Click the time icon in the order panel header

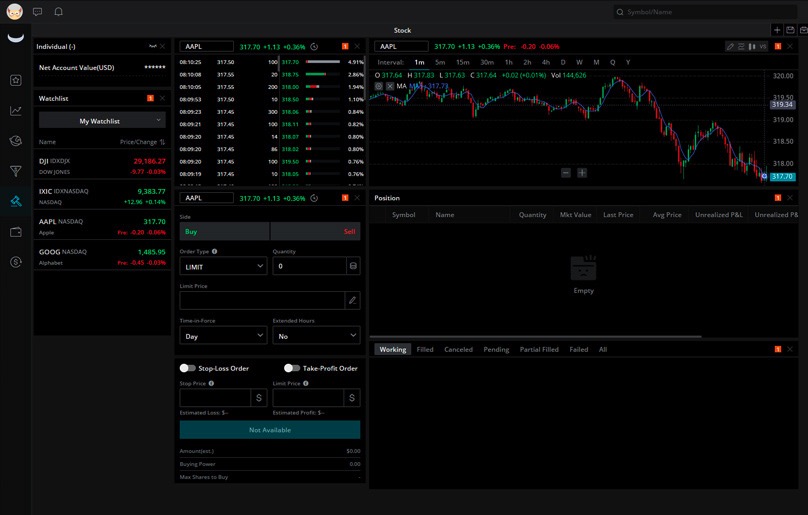(314, 198)
